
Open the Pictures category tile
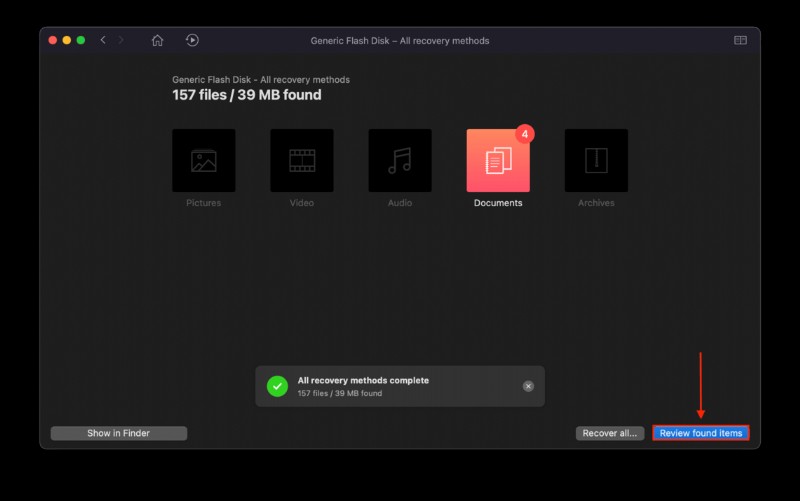[x=204, y=160]
